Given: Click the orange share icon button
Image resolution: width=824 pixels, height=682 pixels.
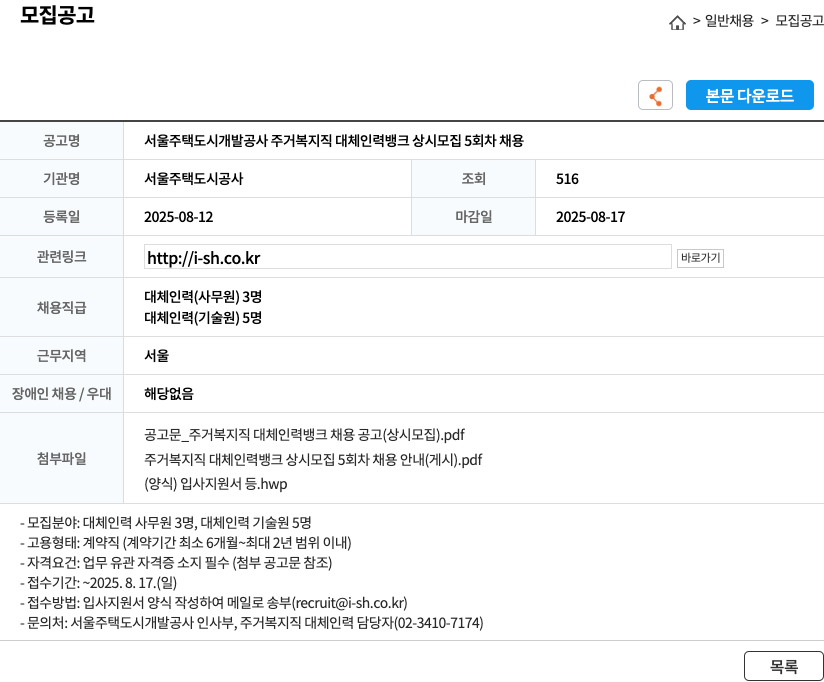Looking at the screenshot, I should 655,96.
